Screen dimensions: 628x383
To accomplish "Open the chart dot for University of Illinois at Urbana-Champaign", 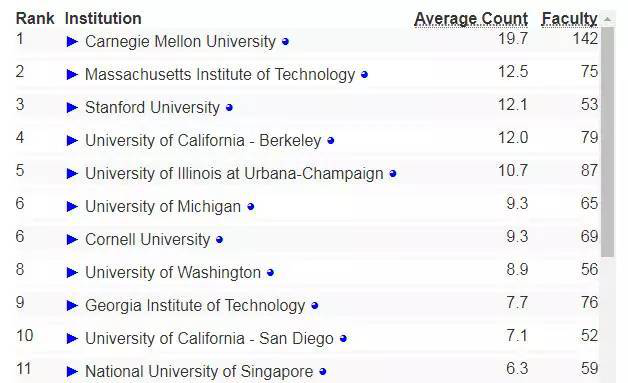I will point(392,173).
